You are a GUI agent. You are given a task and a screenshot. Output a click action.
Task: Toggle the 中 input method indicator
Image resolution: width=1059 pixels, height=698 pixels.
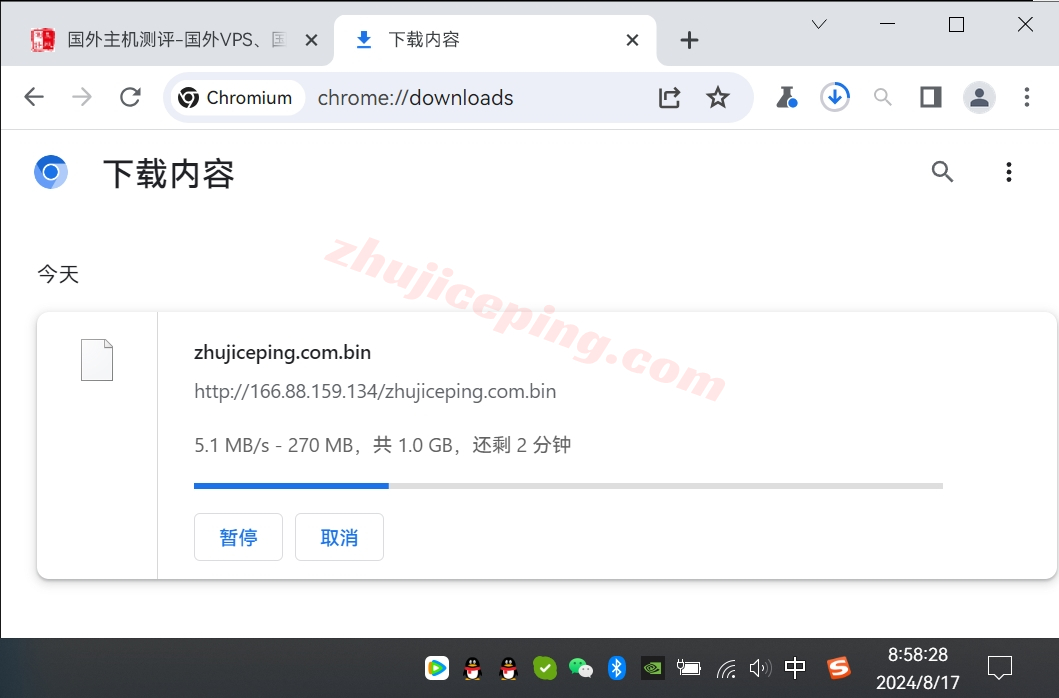[x=795, y=668]
